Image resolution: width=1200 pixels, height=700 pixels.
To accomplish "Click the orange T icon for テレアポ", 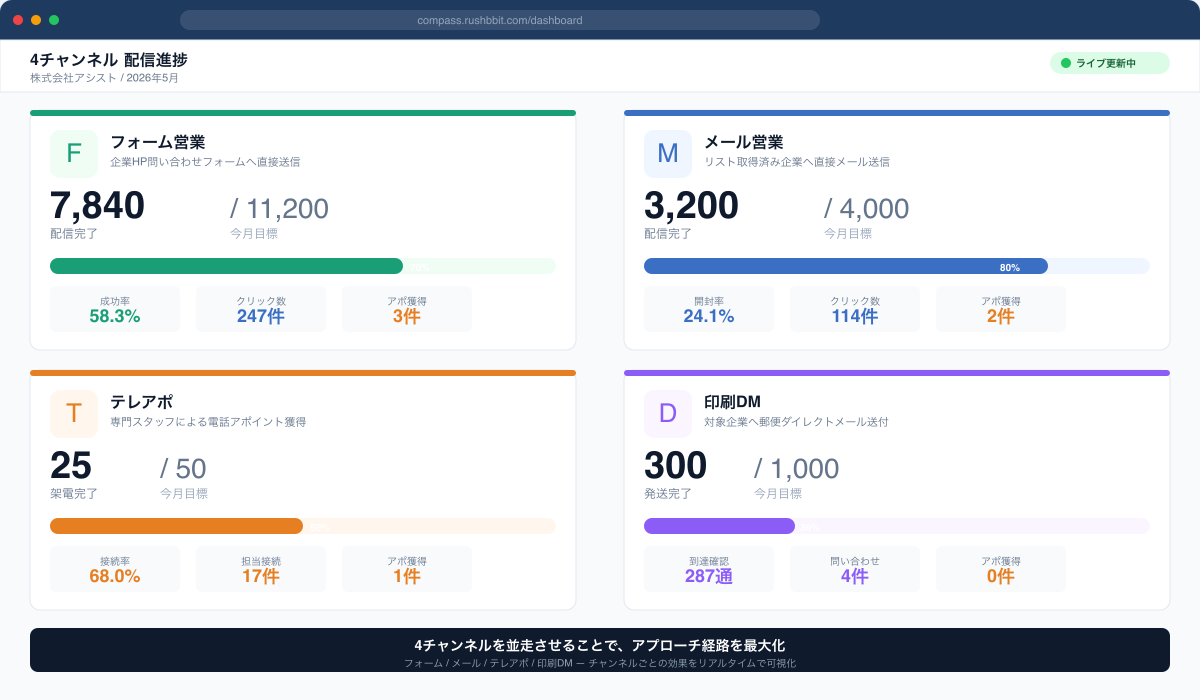I will [x=74, y=414].
